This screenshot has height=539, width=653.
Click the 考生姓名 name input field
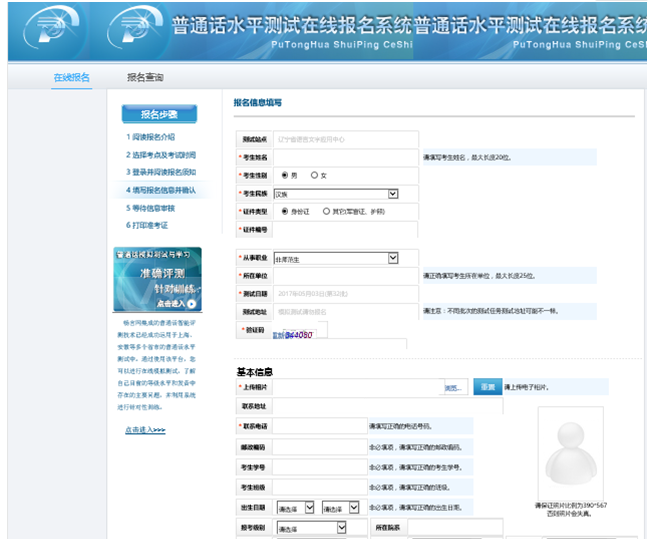[x=345, y=157]
